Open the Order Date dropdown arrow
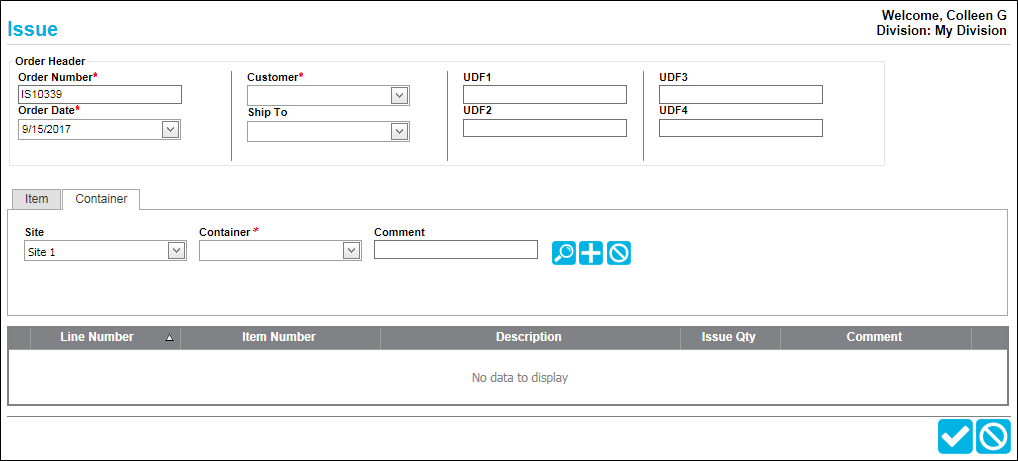The width and height of the screenshot is (1018, 461). [x=170, y=129]
